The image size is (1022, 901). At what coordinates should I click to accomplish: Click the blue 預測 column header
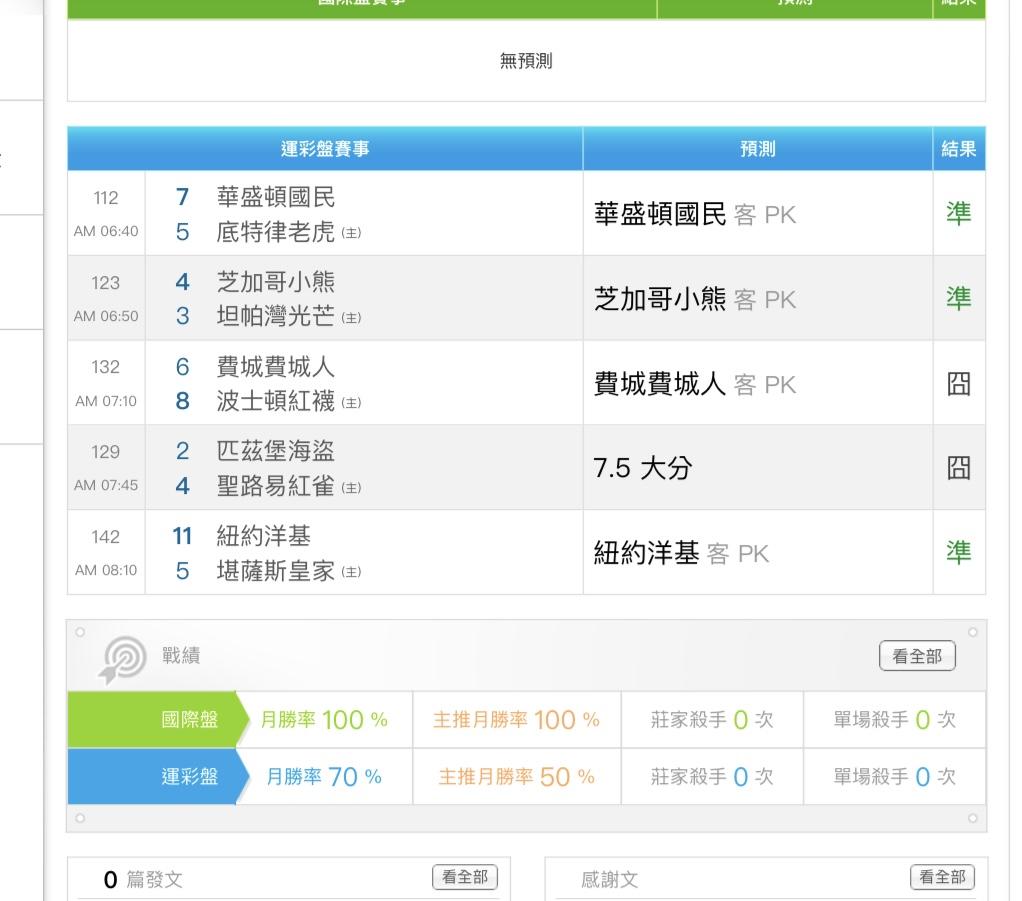[757, 149]
